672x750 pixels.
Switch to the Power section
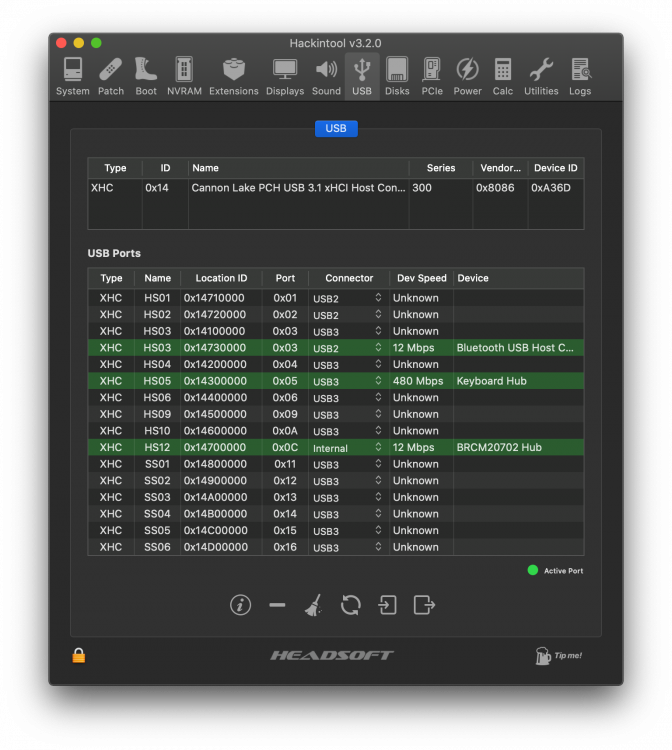click(x=467, y=77)
